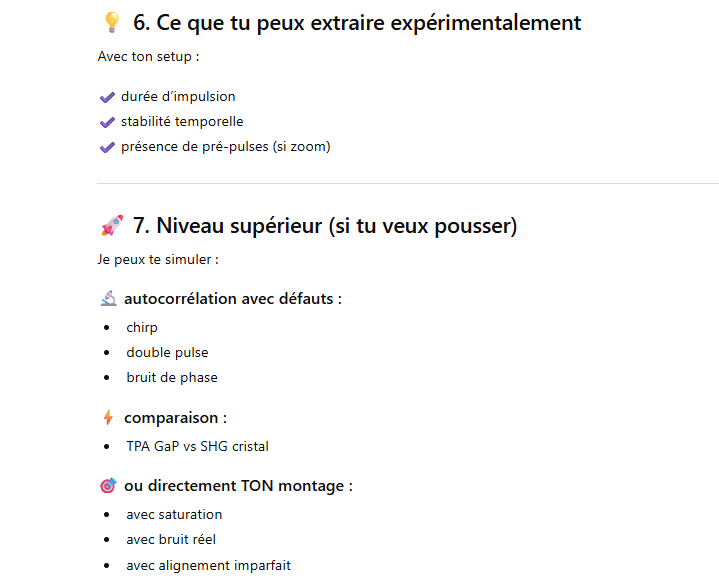Click the lightning bolt emoji beside comparaison

108,417
